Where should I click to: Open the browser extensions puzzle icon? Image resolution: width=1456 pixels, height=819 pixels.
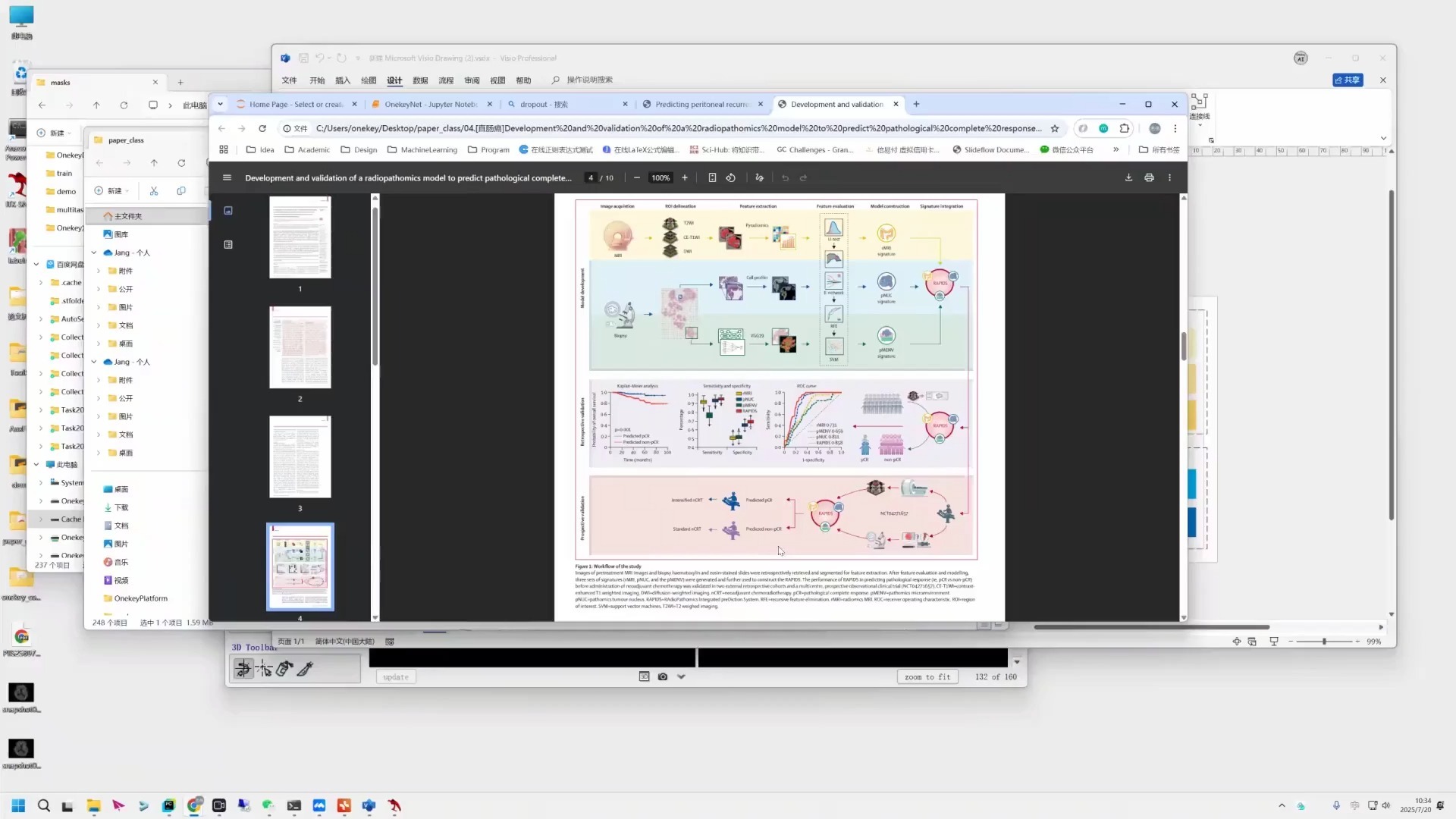[x=1125, y=128]
